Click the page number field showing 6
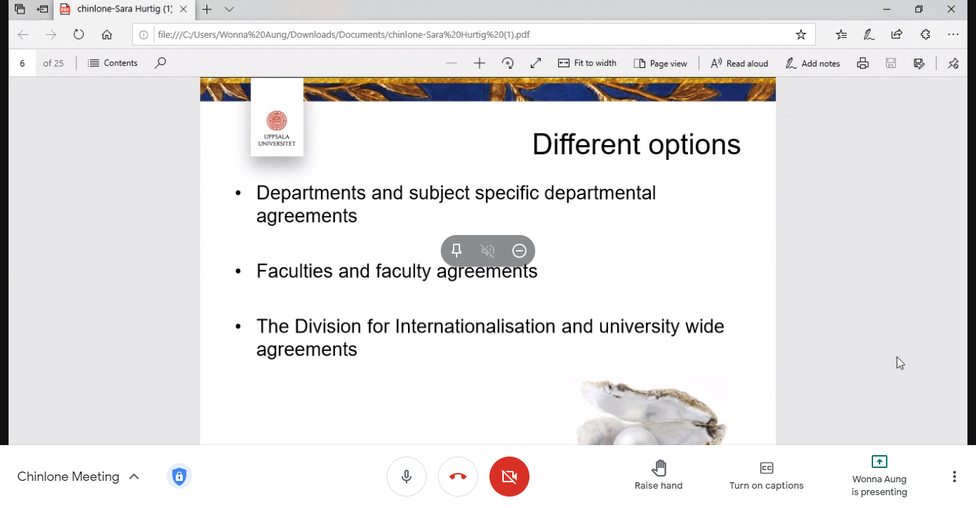976x508 pixels. pyautogui.click(x=22, y=63)
